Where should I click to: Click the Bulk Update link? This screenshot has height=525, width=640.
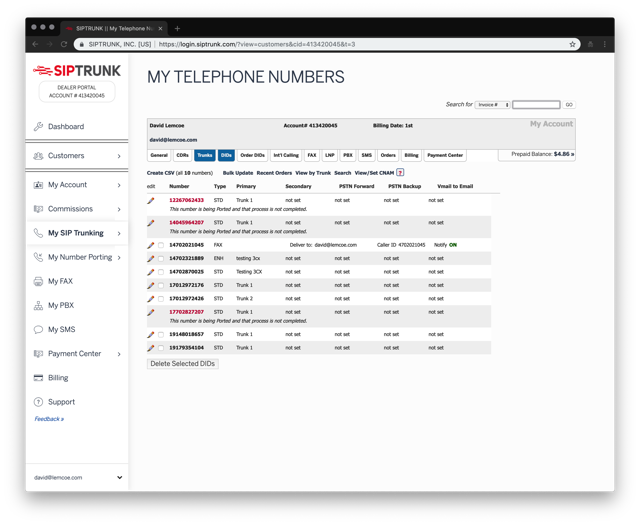pos(238,173)
